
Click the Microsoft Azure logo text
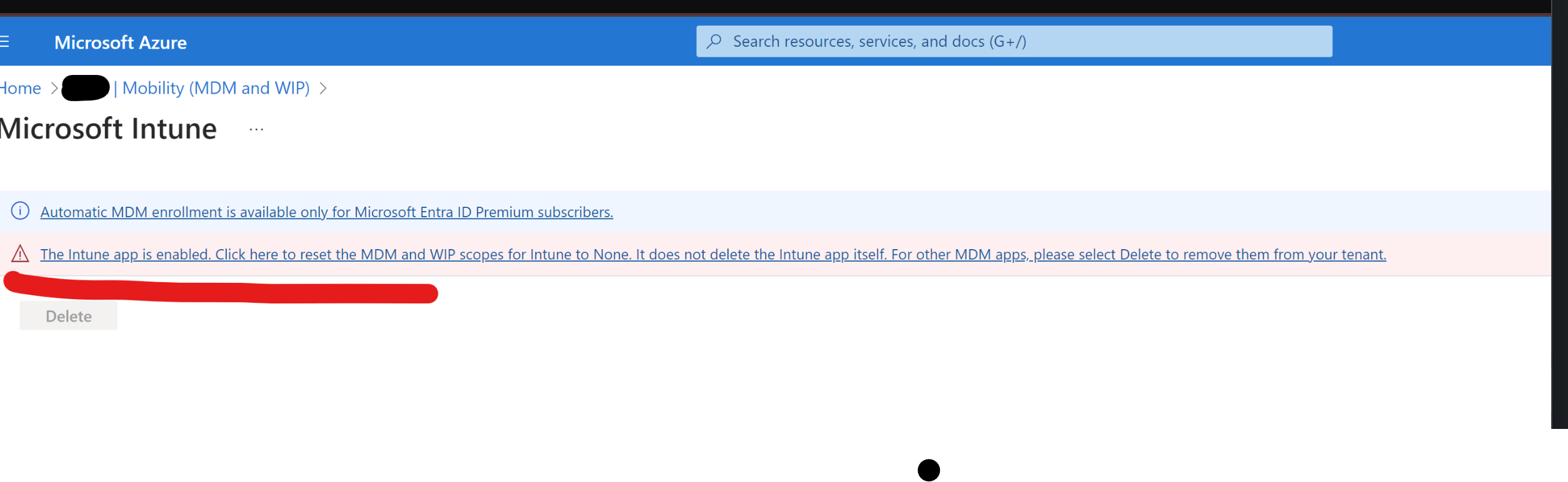121,42
